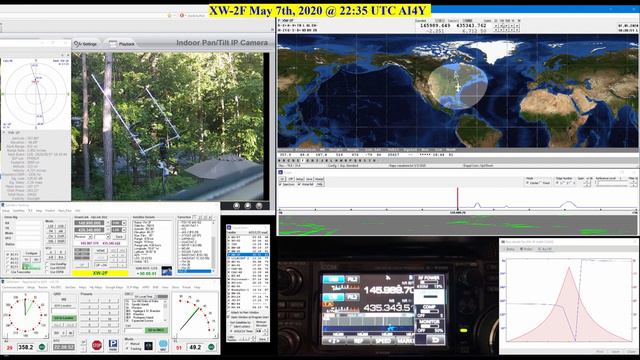
Task: Click the polar sky plot in tracking window
Action: pyautogui.click(x=36, y=94)
